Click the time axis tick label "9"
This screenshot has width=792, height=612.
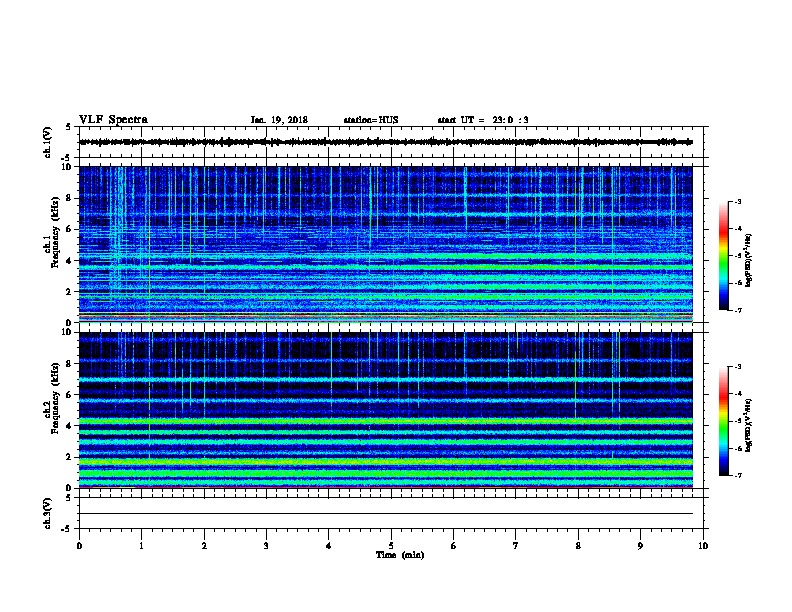640,545
